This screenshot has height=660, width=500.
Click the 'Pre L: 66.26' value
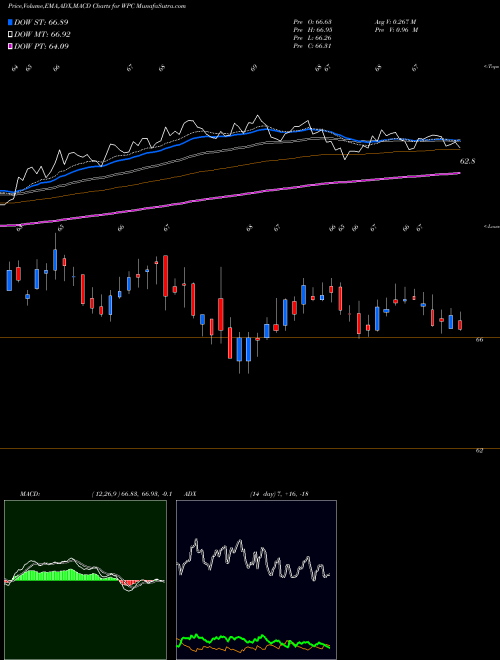point(312,38)
